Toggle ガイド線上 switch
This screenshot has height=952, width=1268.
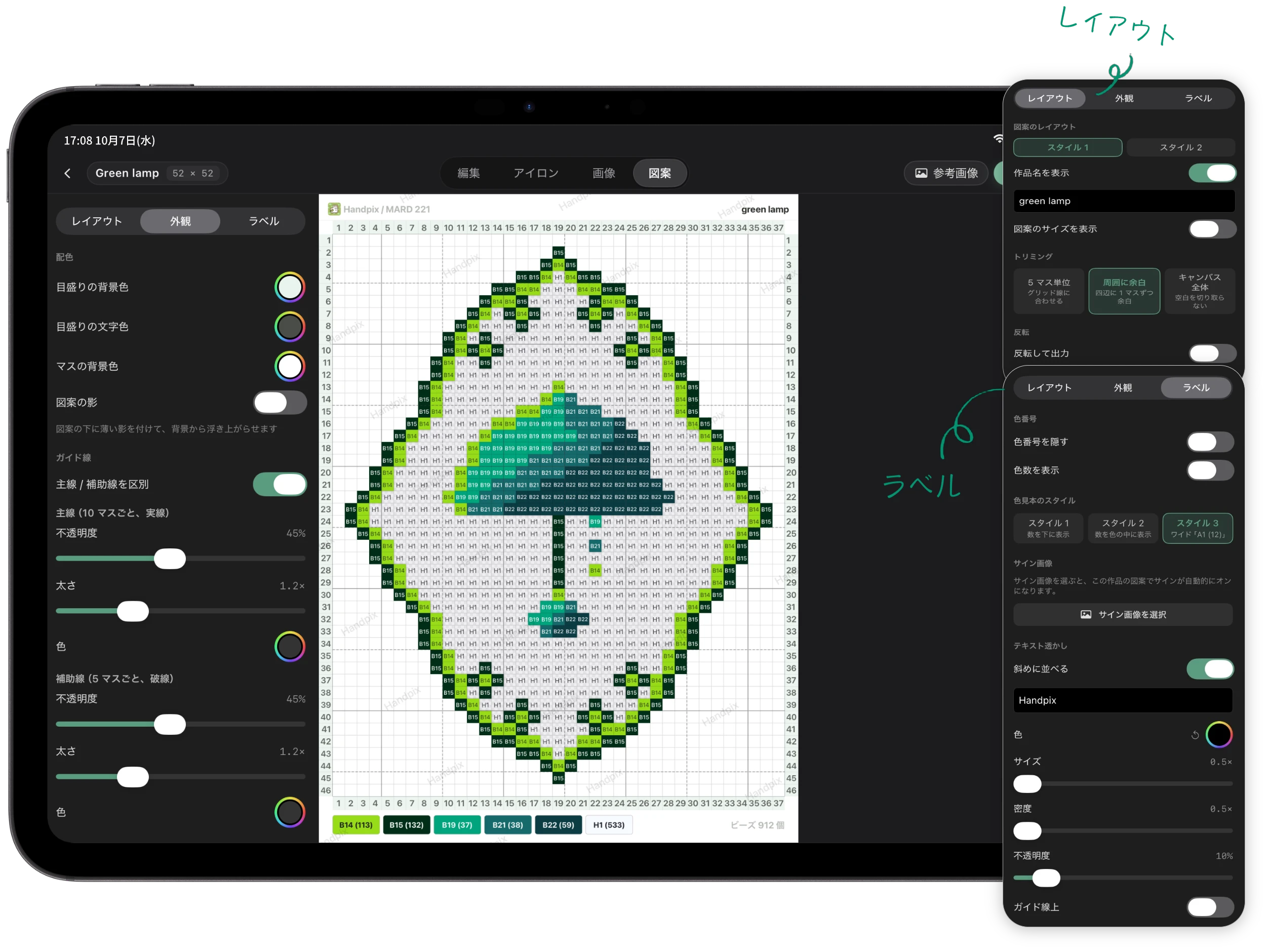click(1210, 907)
